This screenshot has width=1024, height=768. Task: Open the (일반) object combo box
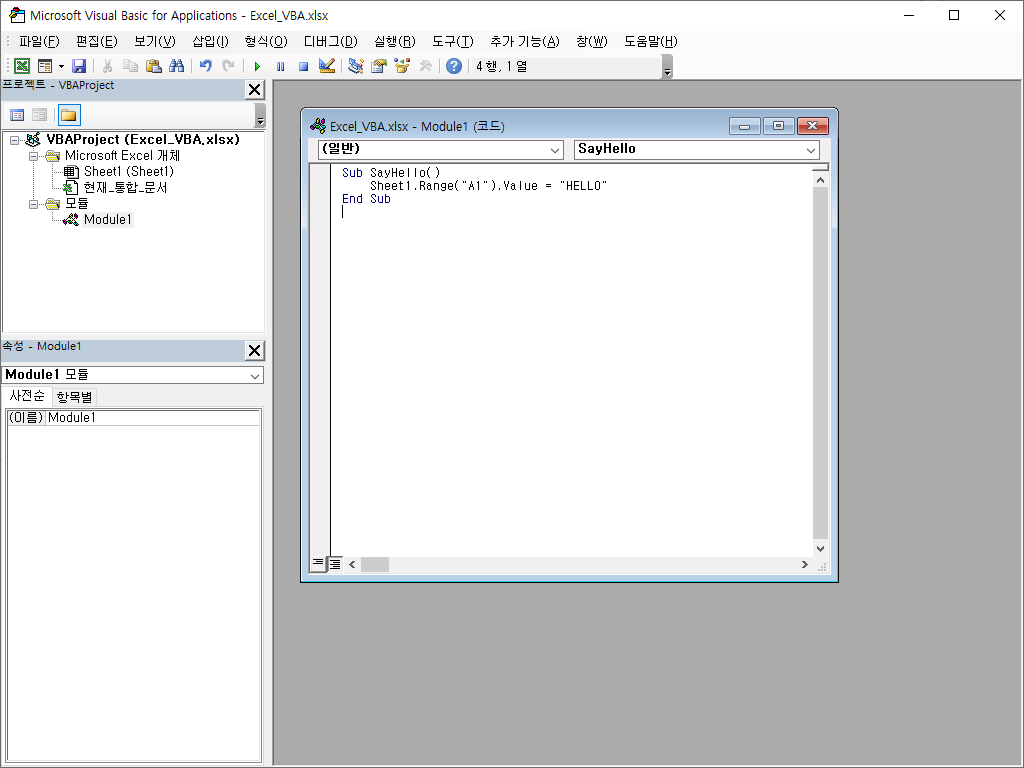point(441,150)
